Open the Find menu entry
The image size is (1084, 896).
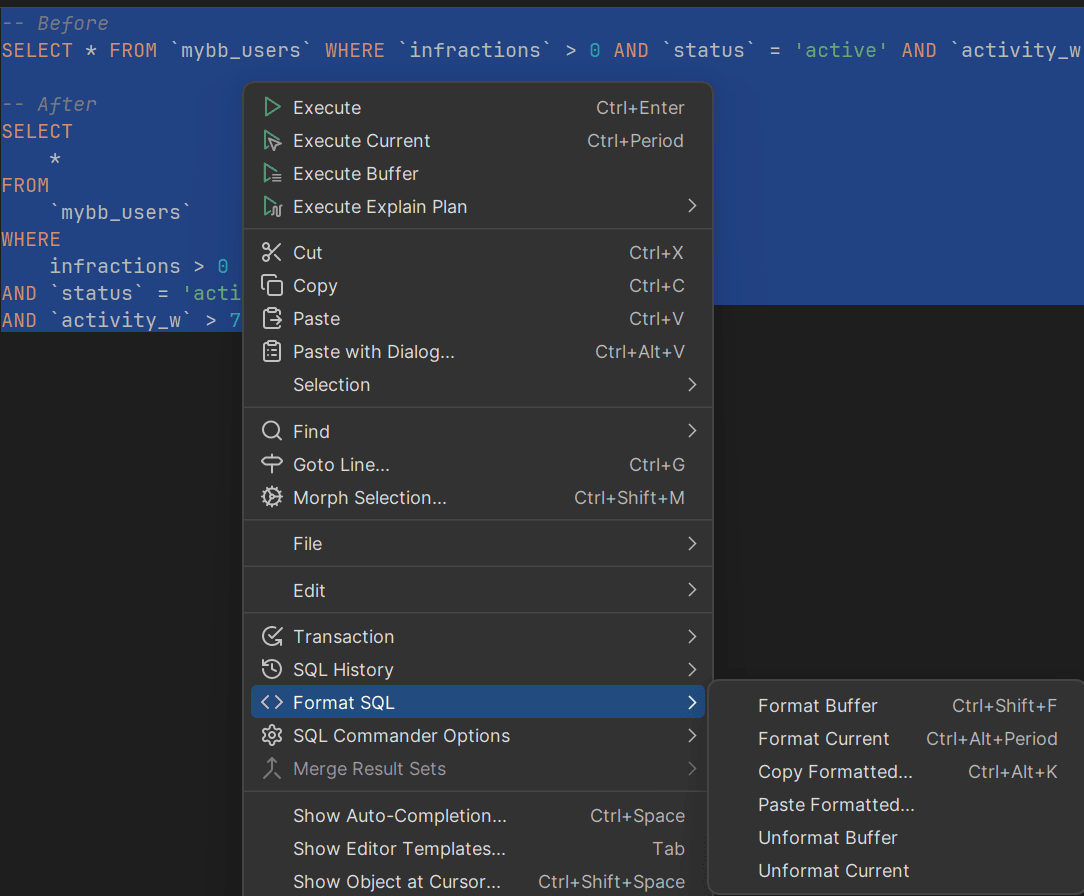[478, 431]
